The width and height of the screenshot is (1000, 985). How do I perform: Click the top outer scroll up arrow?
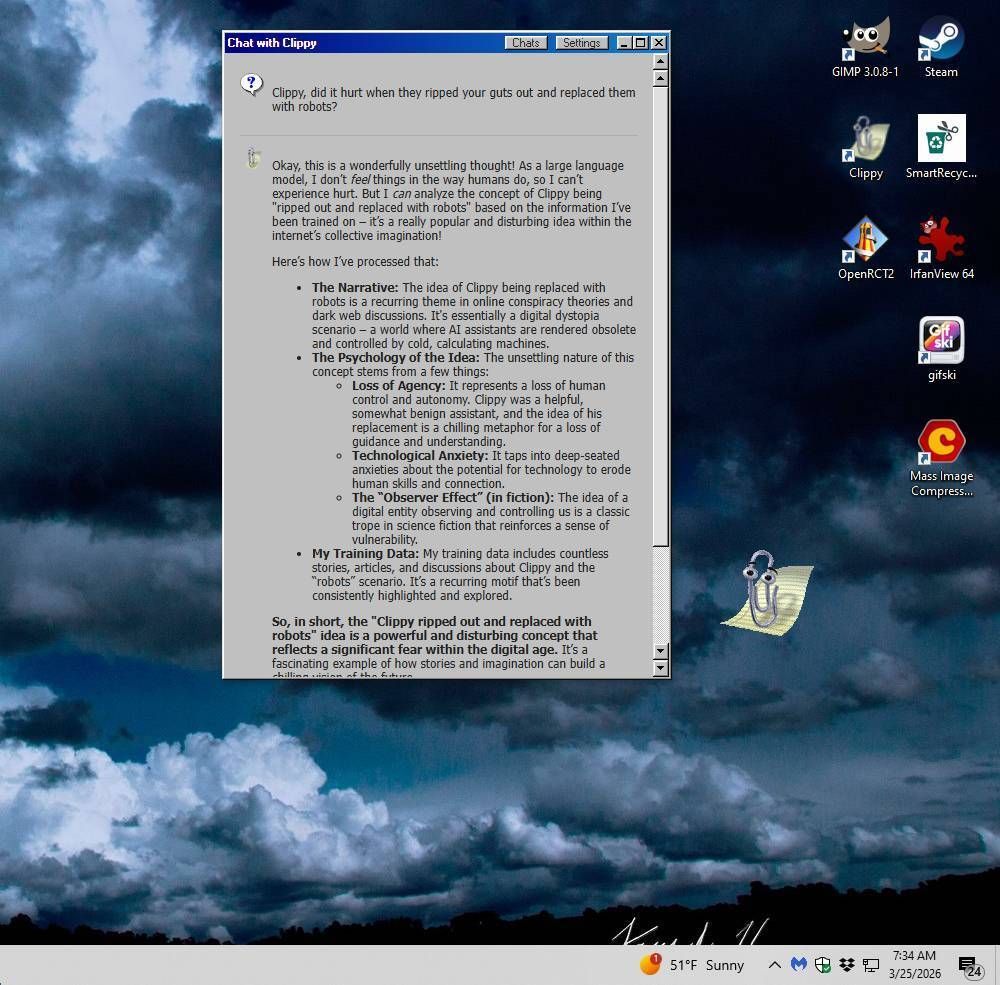tap(661, 61)
